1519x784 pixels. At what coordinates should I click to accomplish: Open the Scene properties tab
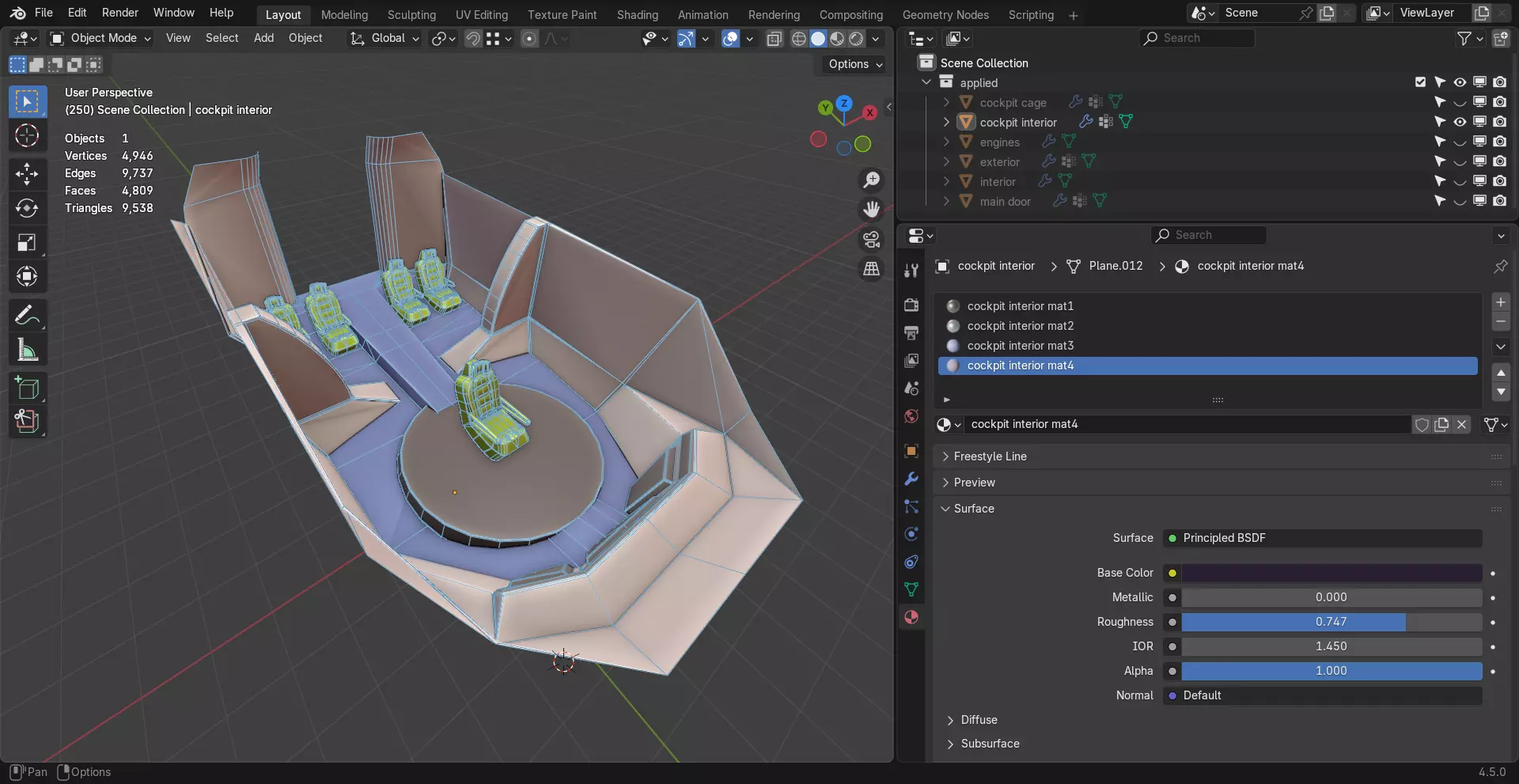pyautogui.click(x=911, y=388)
